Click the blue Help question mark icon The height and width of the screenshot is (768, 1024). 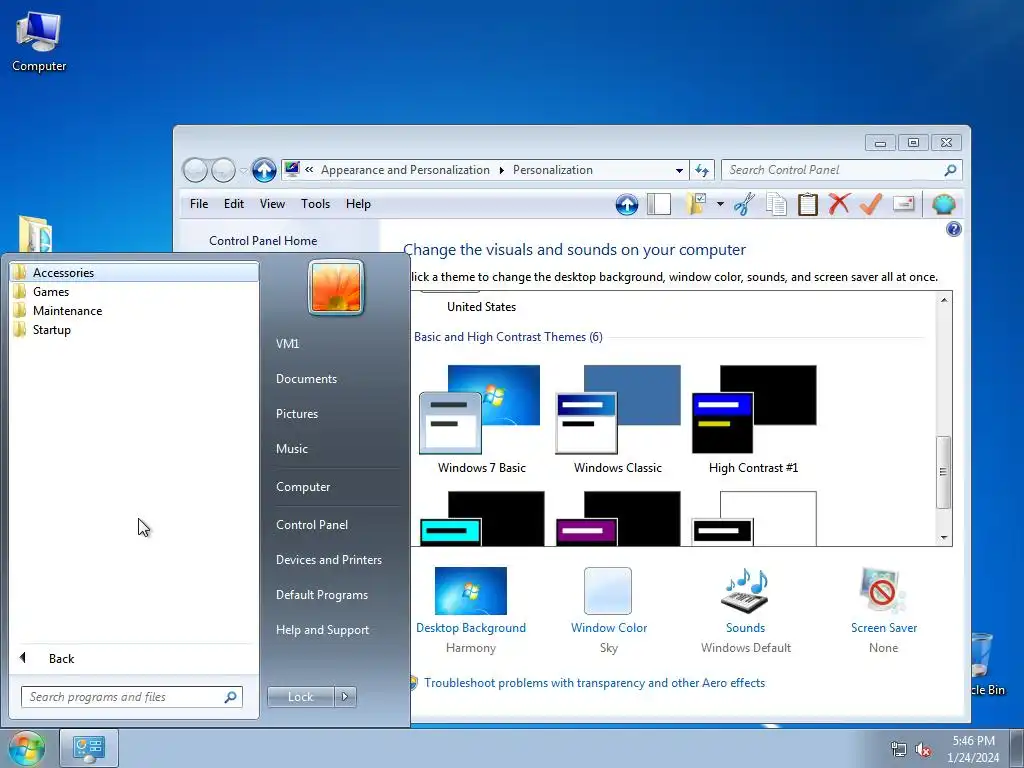click(x=953, y=229)
